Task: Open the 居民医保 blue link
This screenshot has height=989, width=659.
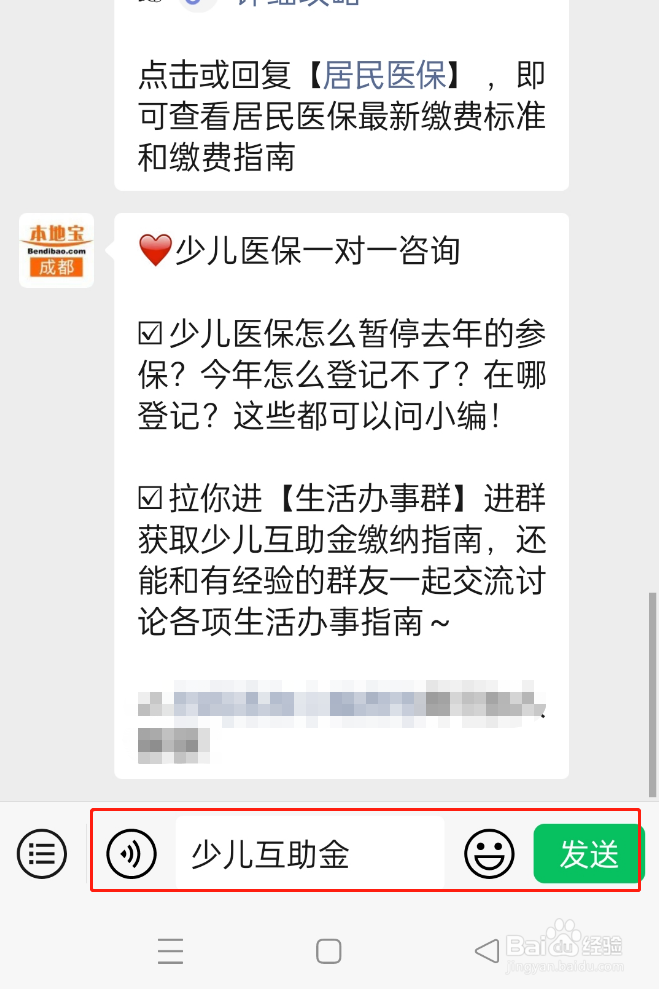Action: pos(385,76)
